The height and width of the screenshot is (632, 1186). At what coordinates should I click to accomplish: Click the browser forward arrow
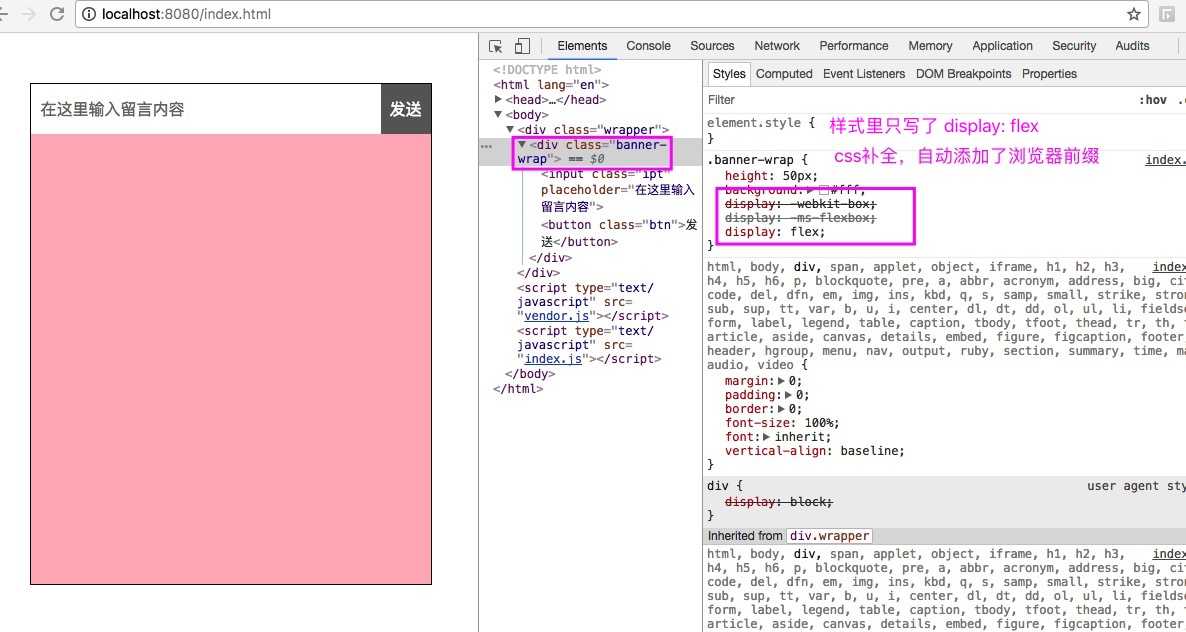click(29, 14)
